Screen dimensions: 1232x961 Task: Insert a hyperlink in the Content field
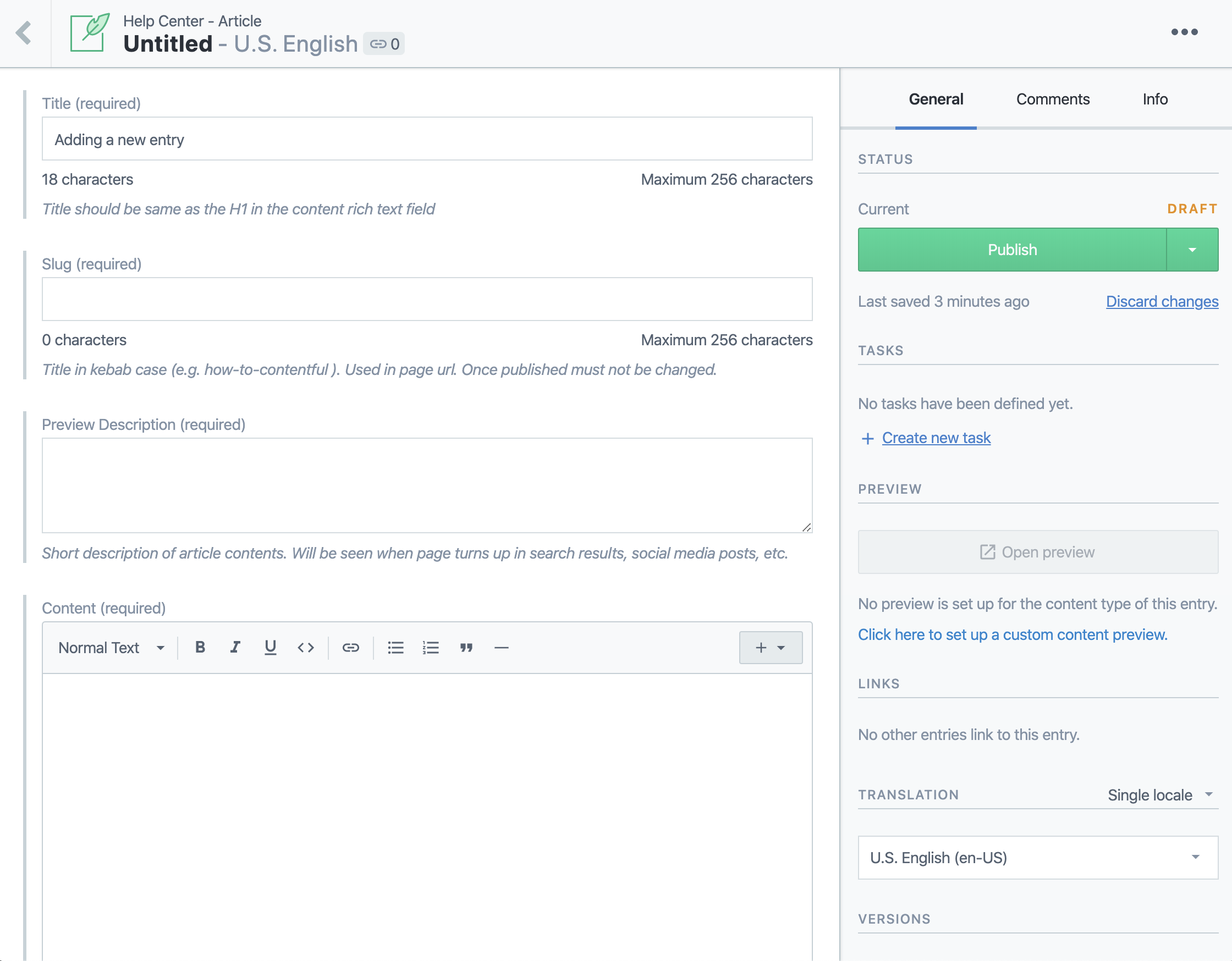point(350,648)
